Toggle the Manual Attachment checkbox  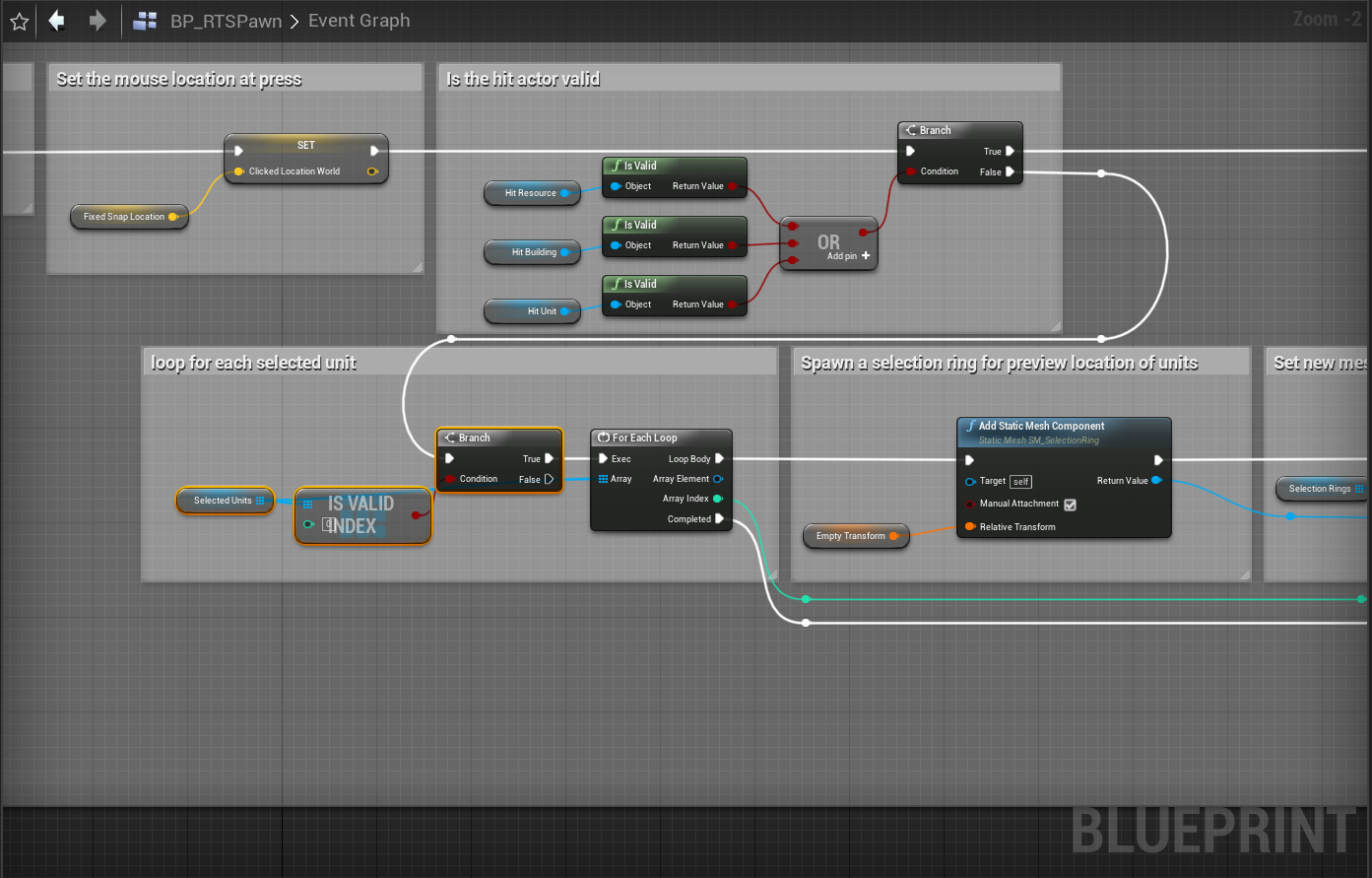pyautogui.click(x=1070, y=505)
